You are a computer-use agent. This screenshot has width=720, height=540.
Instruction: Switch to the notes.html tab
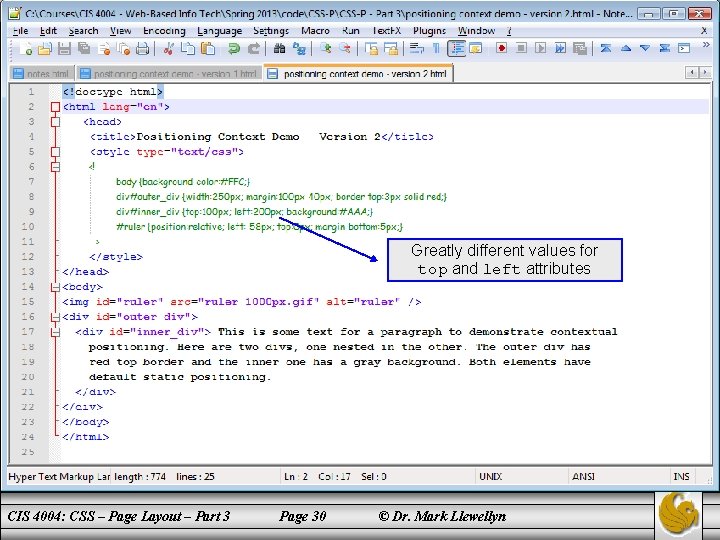(42, 73)
